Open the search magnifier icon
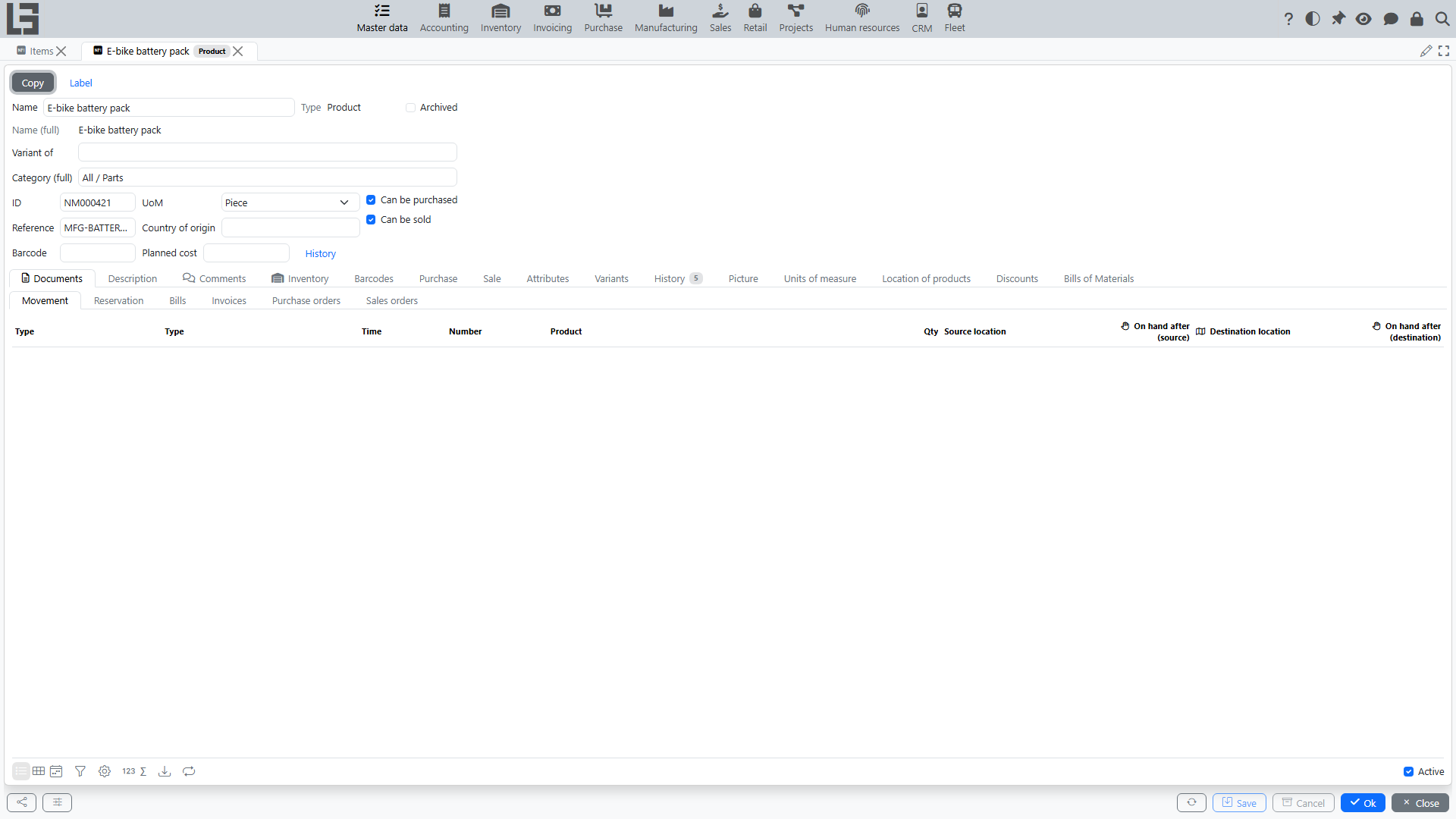 pos(1442,19)
